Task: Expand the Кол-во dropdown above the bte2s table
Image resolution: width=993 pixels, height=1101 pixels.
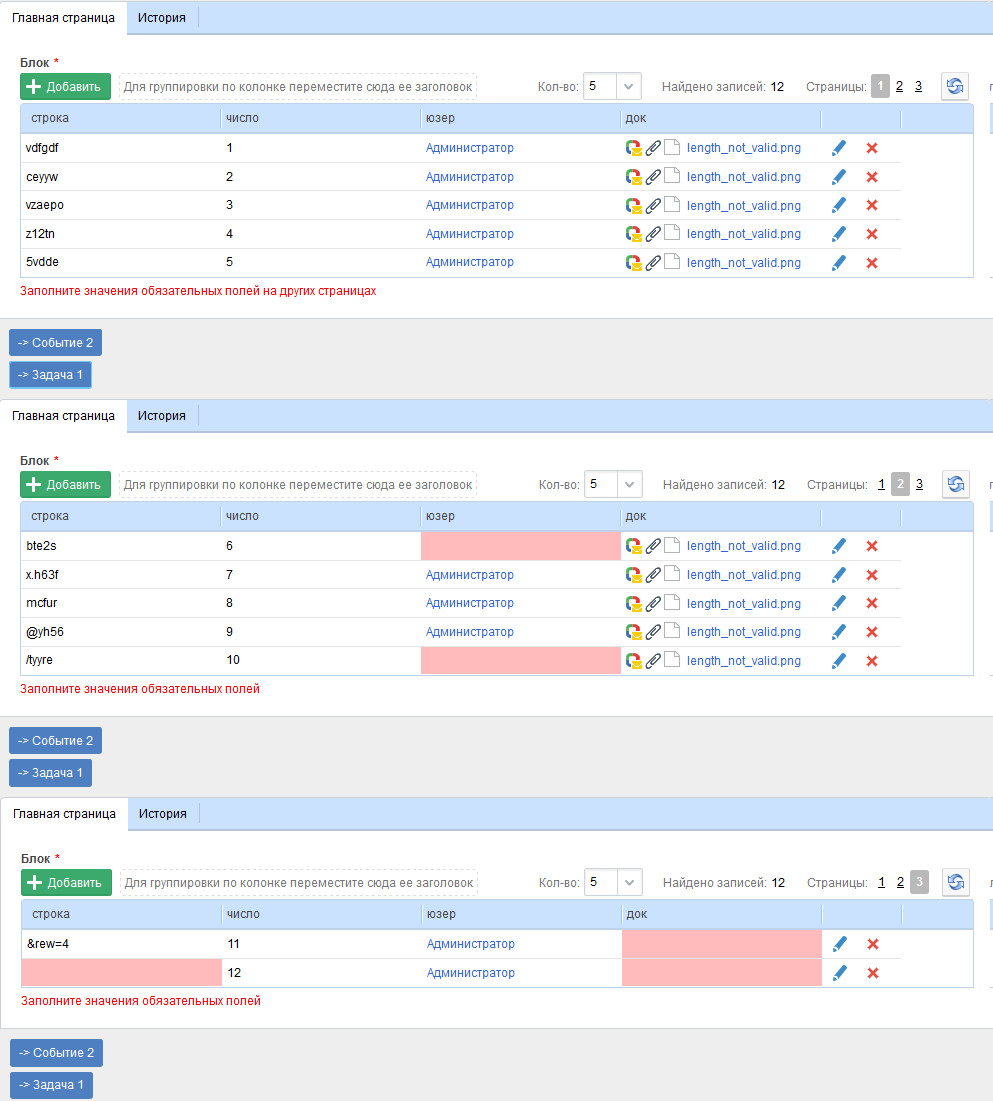Action: [629, 485]
